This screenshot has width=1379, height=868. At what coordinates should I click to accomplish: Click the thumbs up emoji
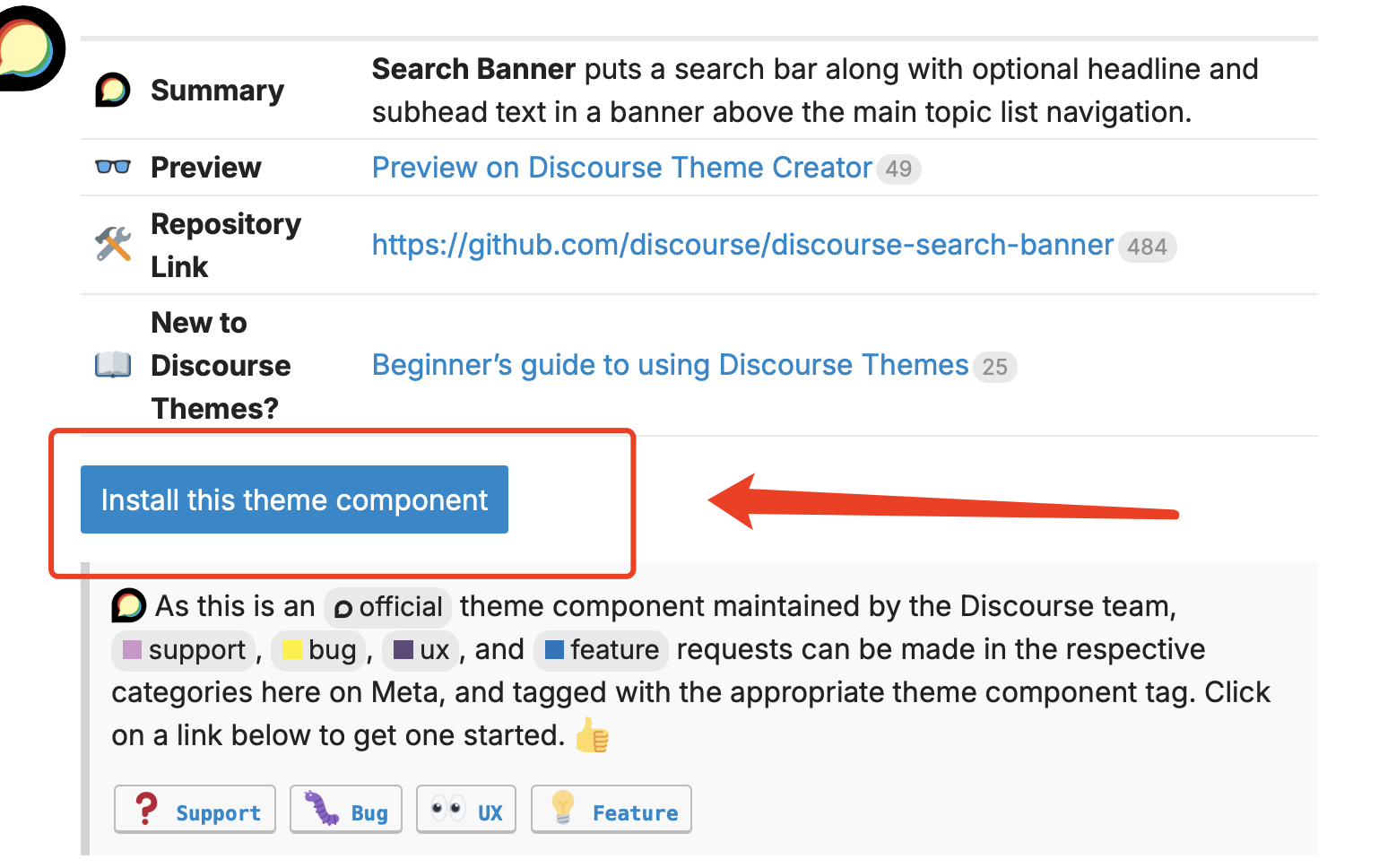tap(592, 736)
